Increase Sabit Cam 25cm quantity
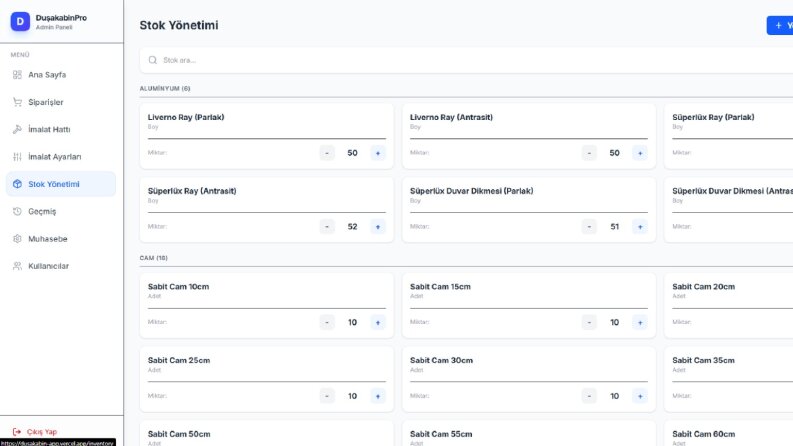This screenshot has height=446, width=793. tap(378, 396)
